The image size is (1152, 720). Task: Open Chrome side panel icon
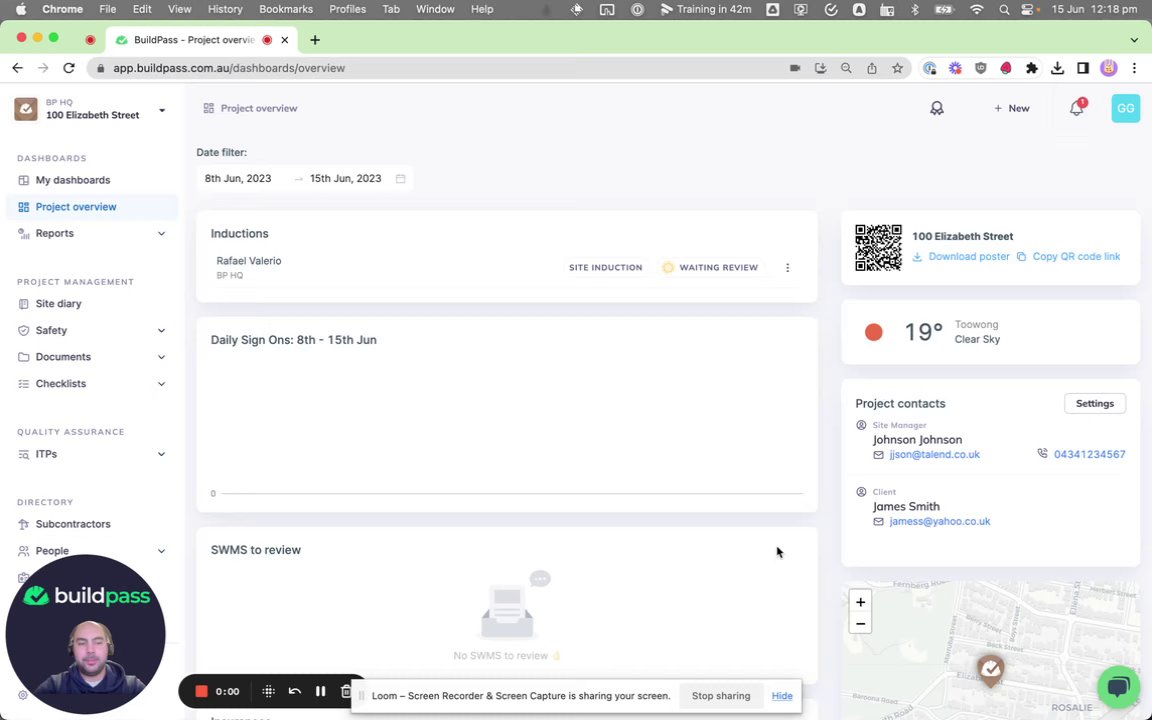pyautogui.click(x=1083, y=68)
